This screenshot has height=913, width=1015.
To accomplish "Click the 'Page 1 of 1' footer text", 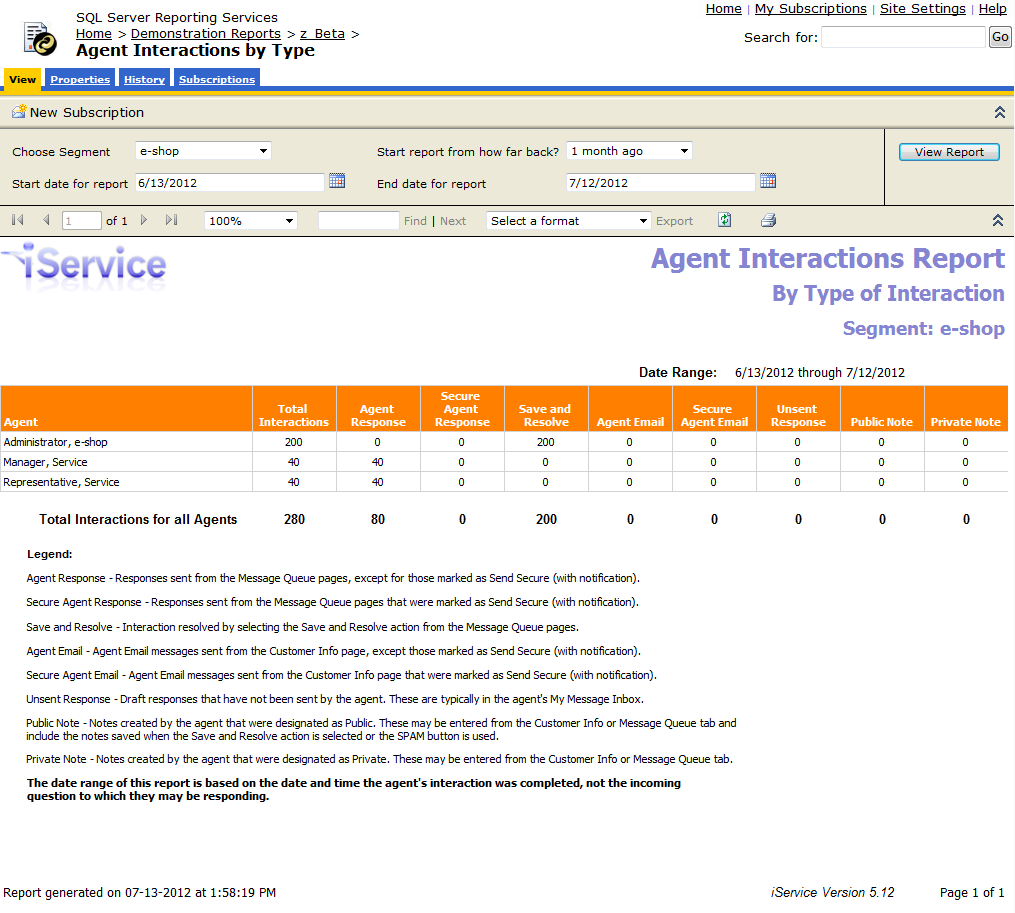I will pos(972,892).
